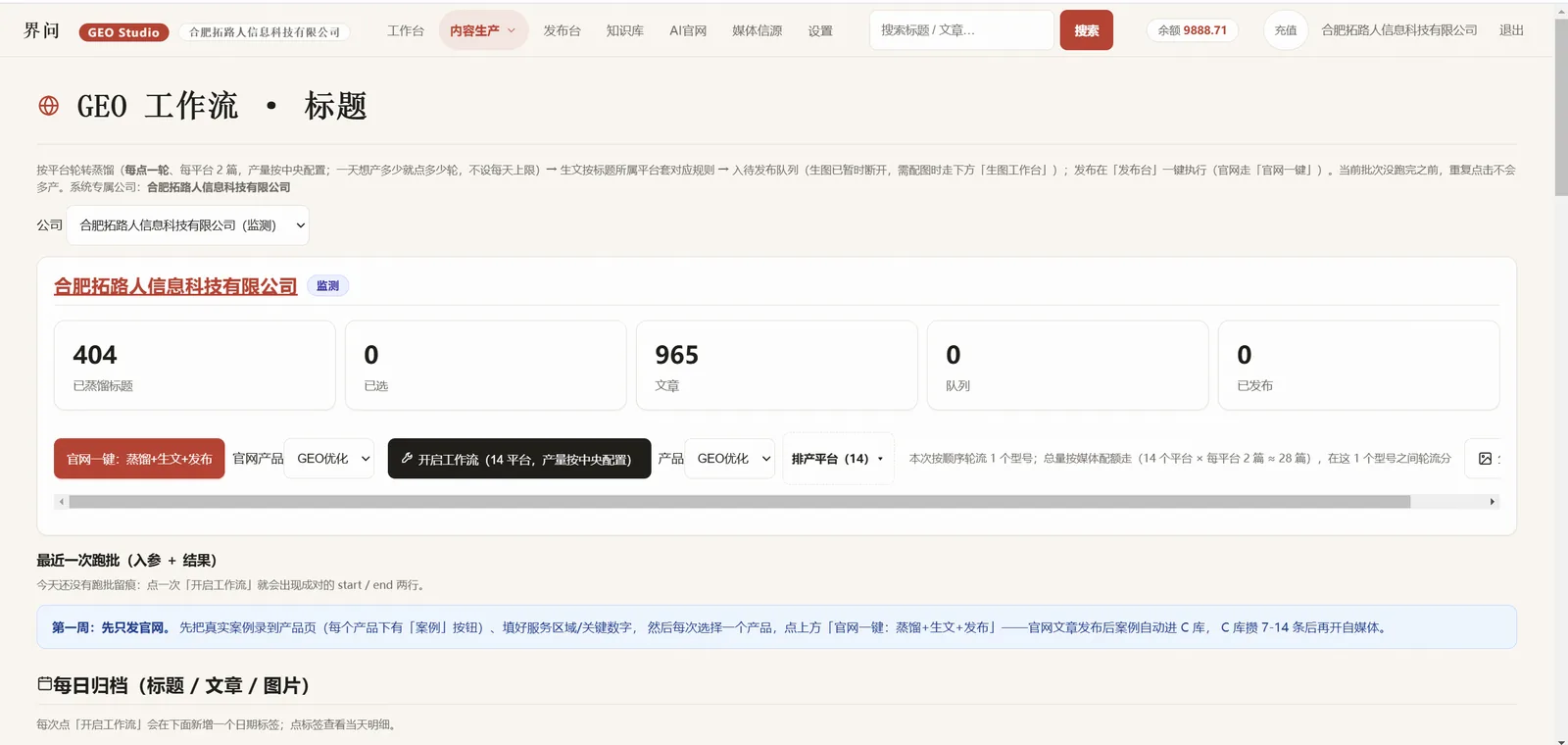Open the 设置 menu item
This screenshot has width=1568, height=745.
820,30
